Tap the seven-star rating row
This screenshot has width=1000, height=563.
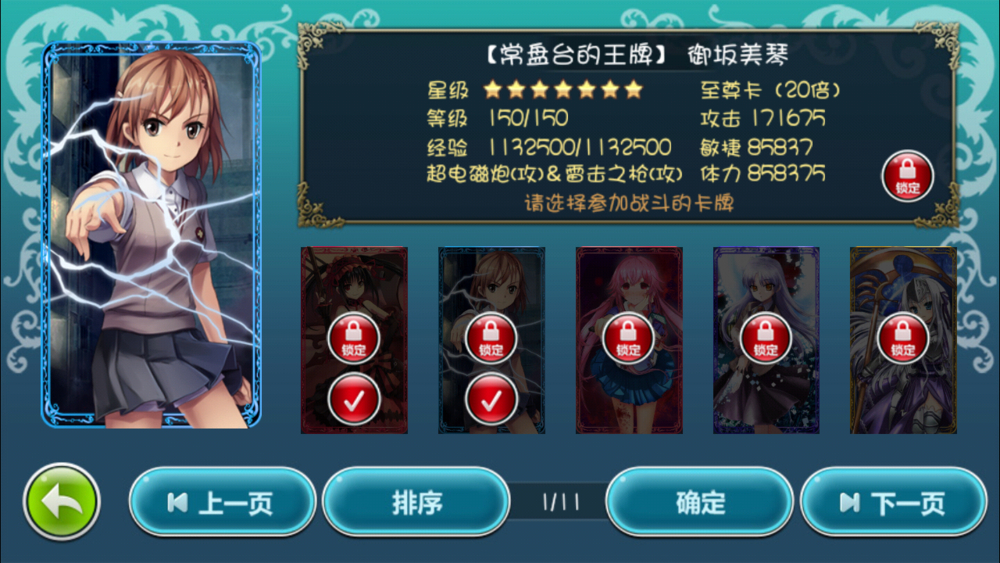[562, 90]
